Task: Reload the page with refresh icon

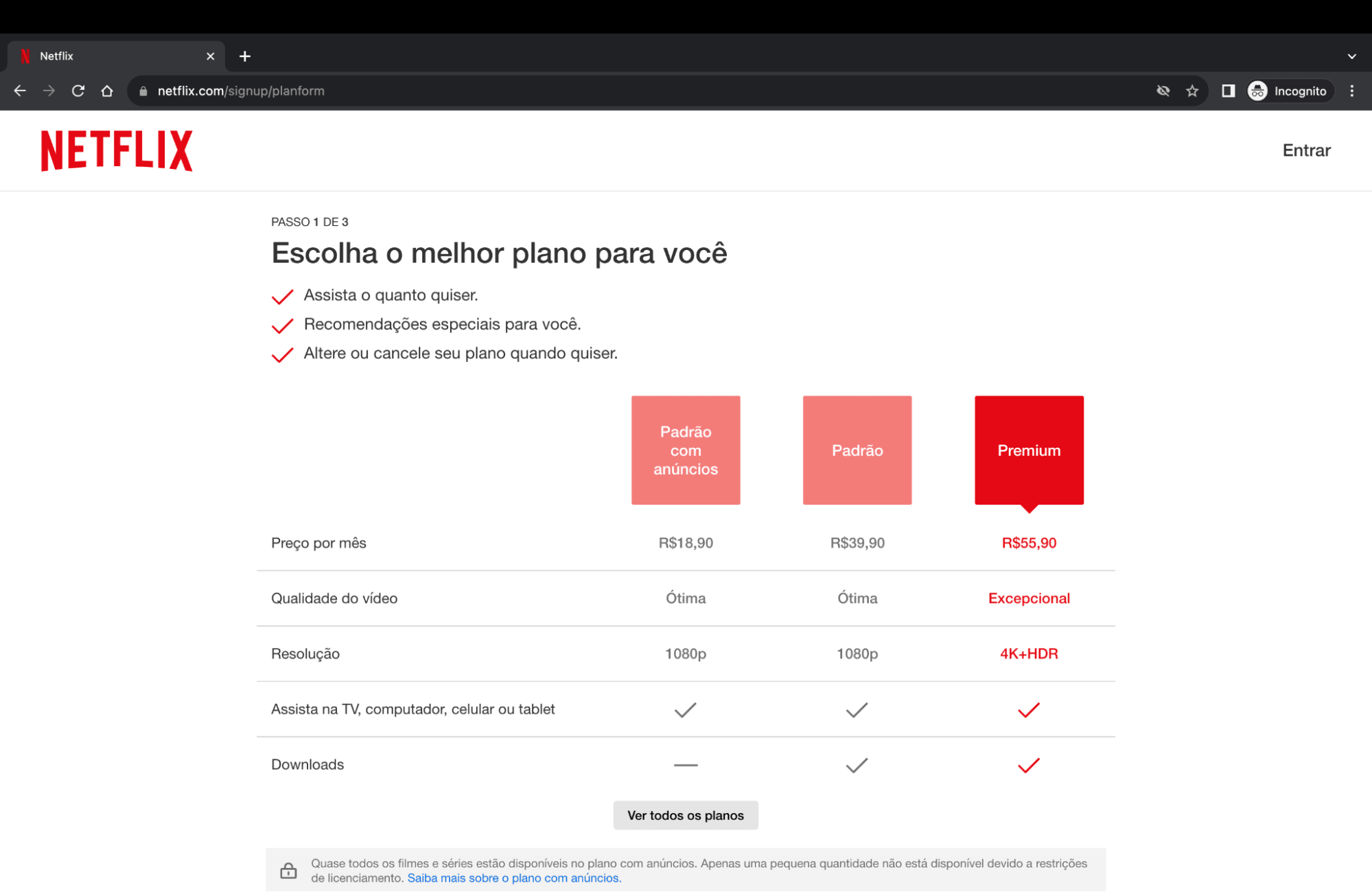Action: tap(78, 91)
